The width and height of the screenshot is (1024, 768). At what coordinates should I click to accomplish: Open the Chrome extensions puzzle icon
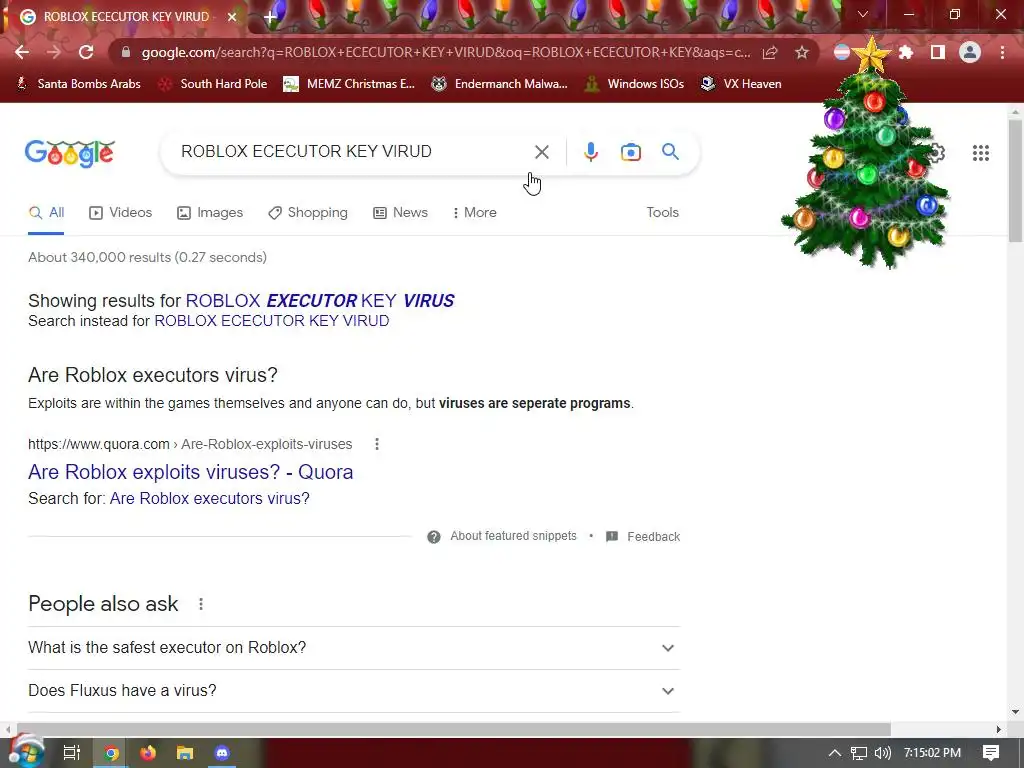point(906,52)
